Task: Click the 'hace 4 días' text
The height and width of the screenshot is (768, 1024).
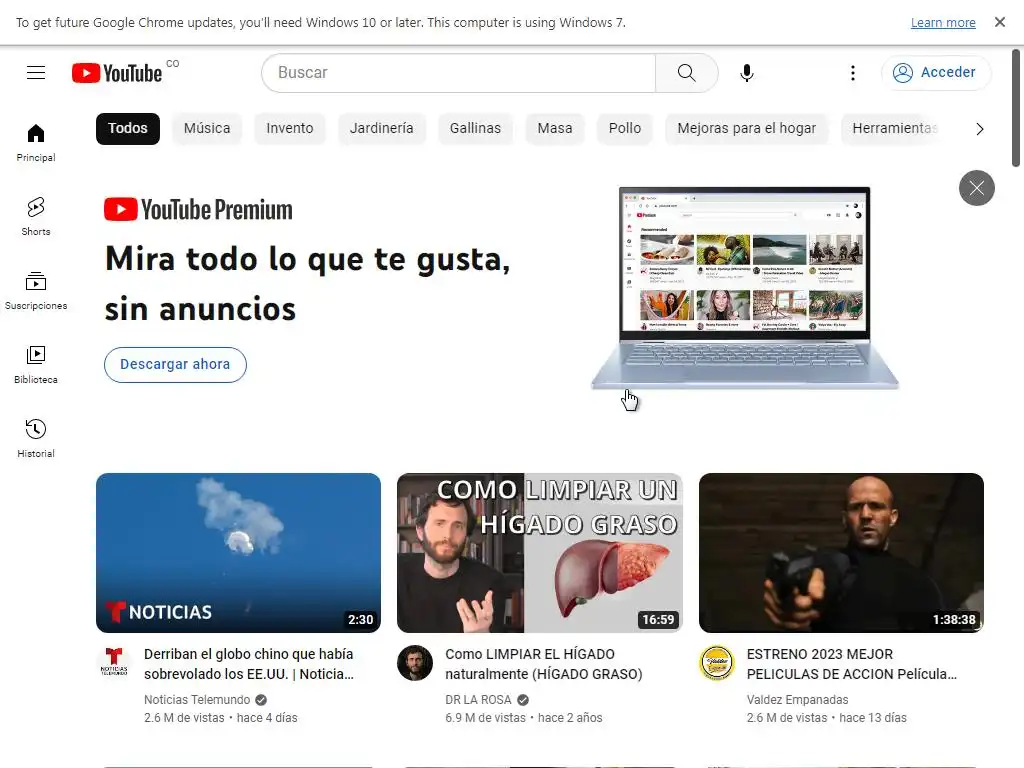Action: click(267, 718)
